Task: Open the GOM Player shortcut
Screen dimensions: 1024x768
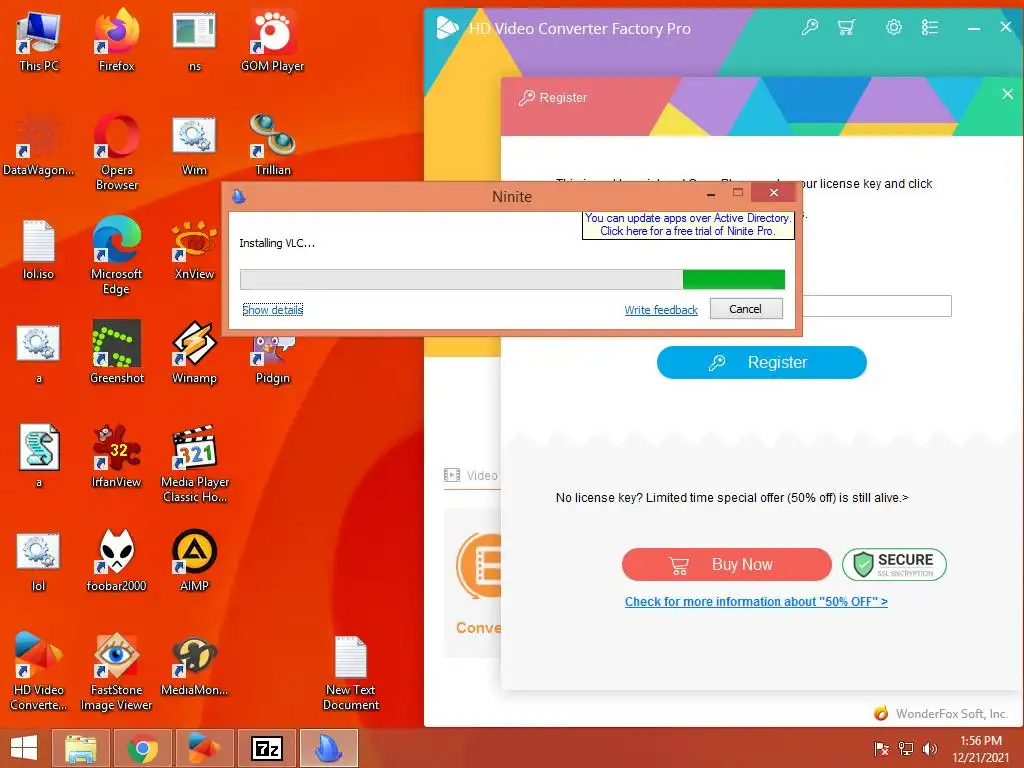Action: click(272, 42)
